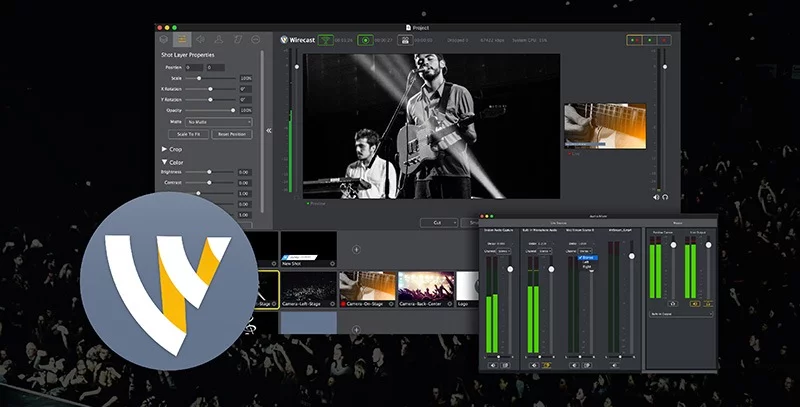Toggle the green broadcast streaming button
The width and height of the screenshot is (800, 407).
[x=326, y=40]
